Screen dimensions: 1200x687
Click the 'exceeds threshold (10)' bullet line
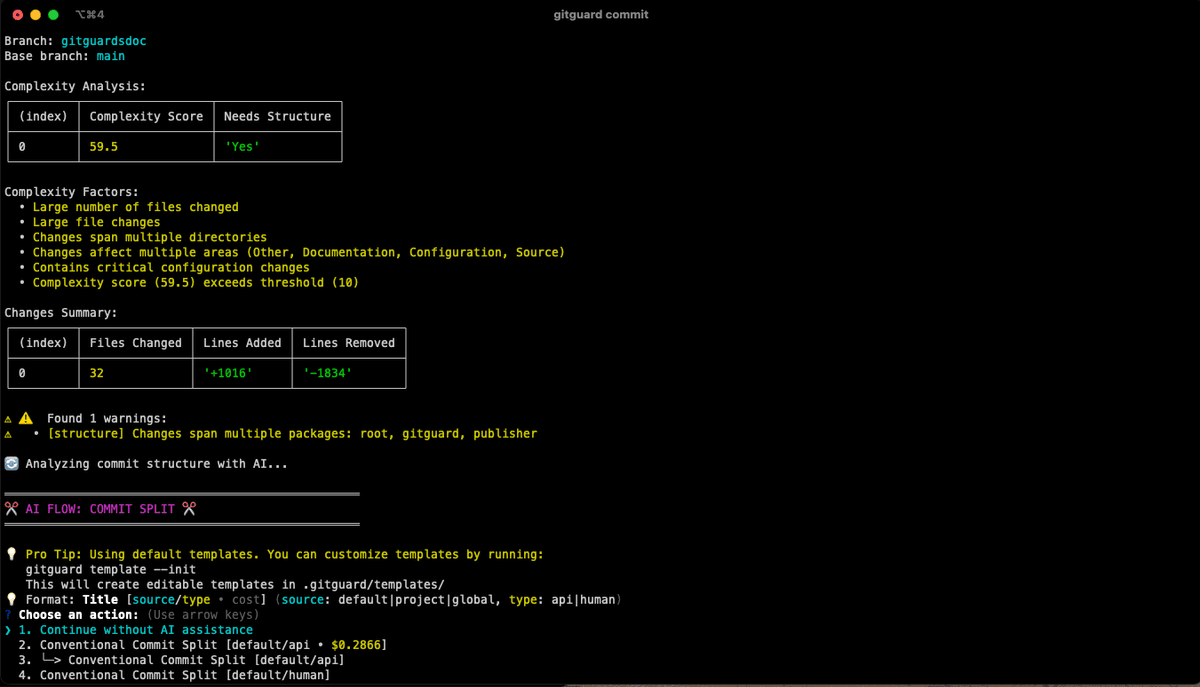(x=196, y=283)
